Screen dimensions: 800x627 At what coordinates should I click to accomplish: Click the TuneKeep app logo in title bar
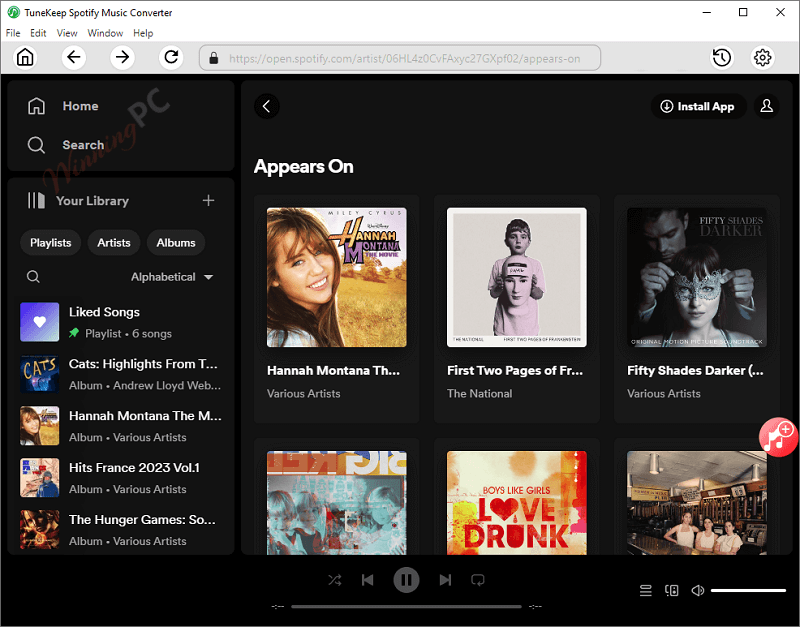[x=14, y=12]
